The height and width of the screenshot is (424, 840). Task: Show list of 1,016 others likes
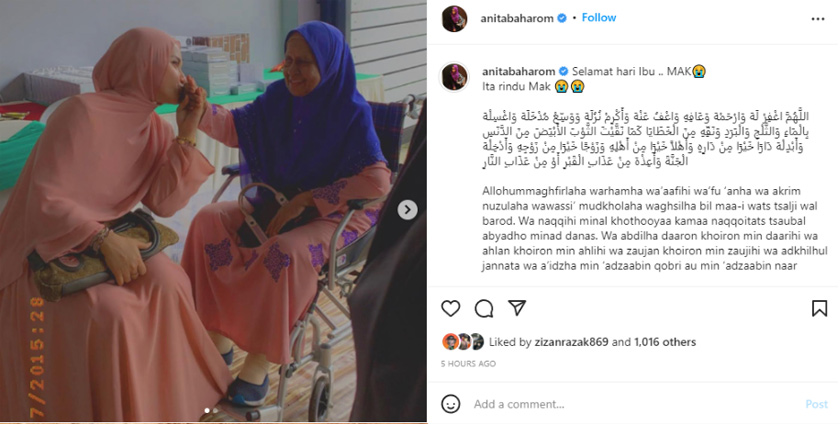665,342
